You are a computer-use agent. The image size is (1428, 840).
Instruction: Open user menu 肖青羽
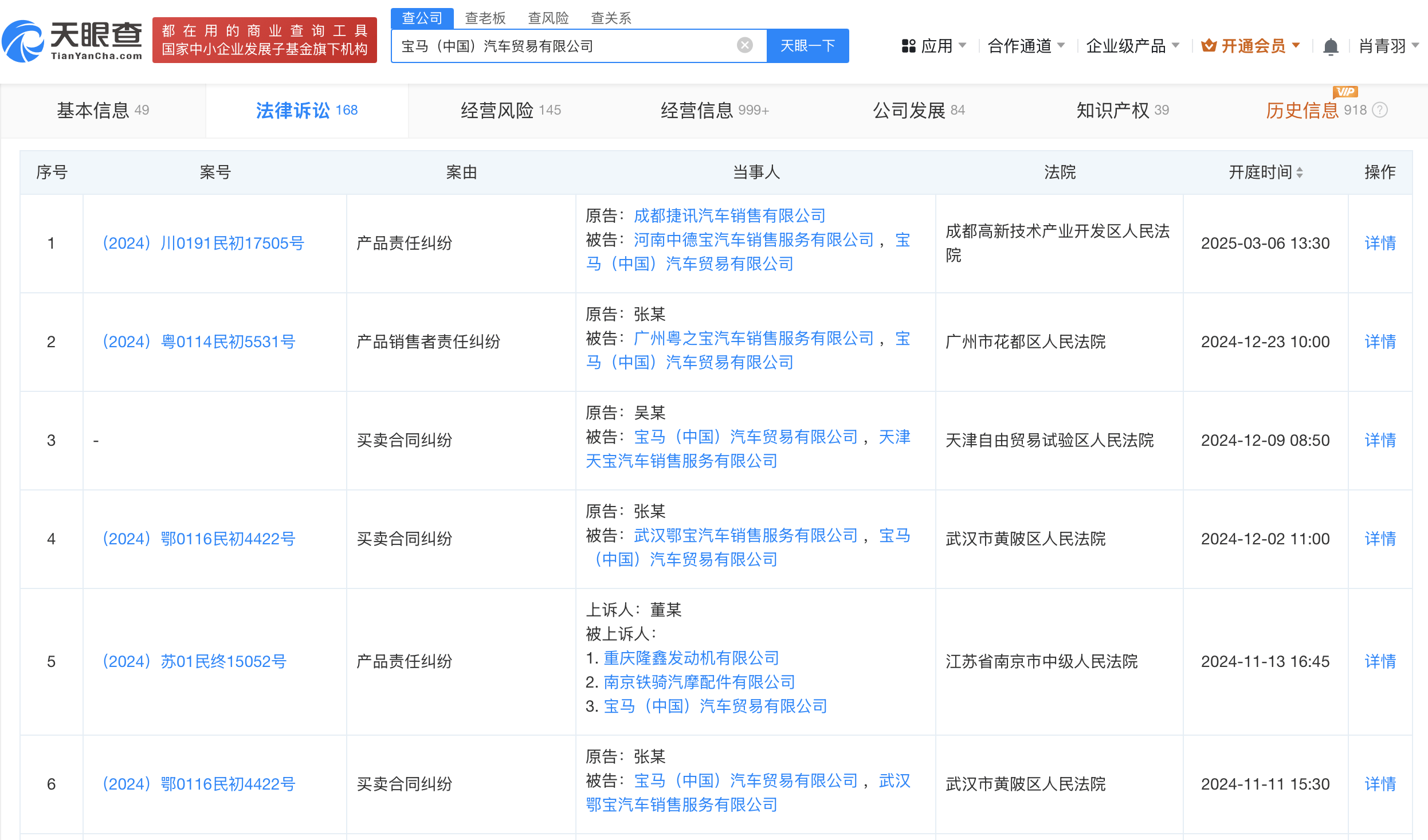(x=1388, y=46)
